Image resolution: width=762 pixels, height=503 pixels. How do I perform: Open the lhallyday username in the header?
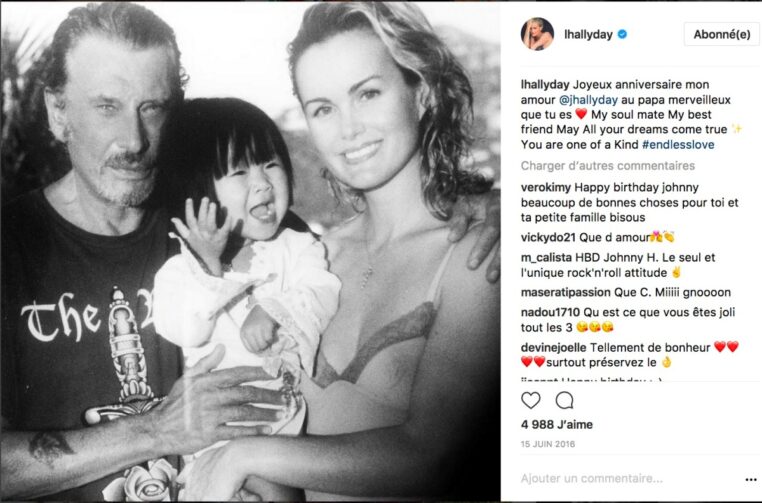coord(588,34)
